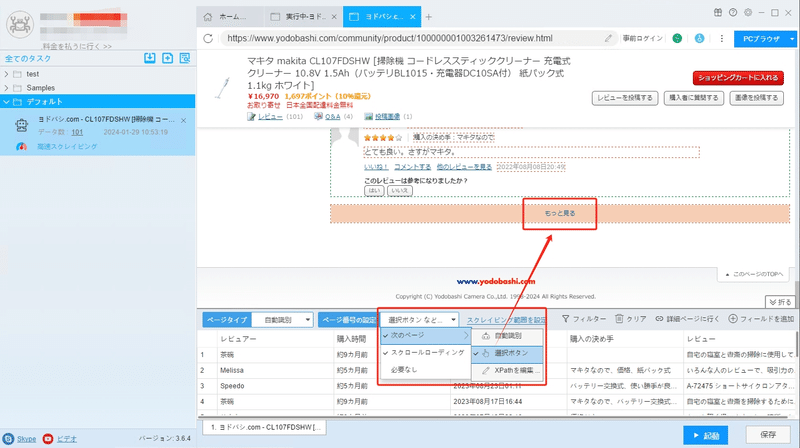Viewport: 800px width, 448px height.
Task: Click スクレイピング範囲を設定 link
Action: pos(506,320)
